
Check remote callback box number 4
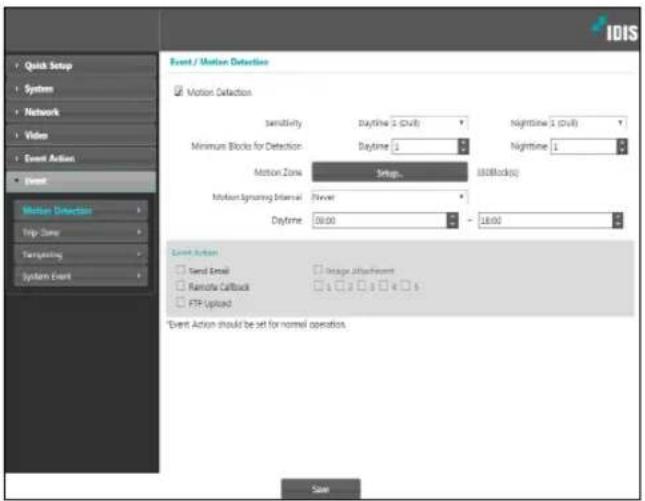click(x=383, y=285)
